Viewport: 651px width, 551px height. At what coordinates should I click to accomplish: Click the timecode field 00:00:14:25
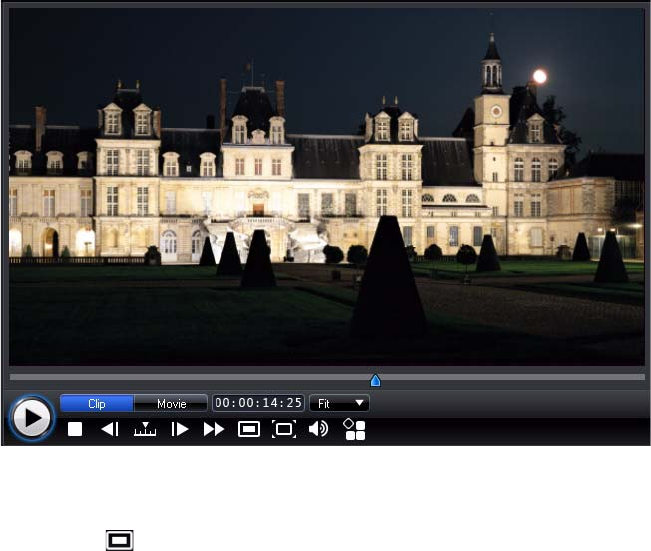click(258, 403)
